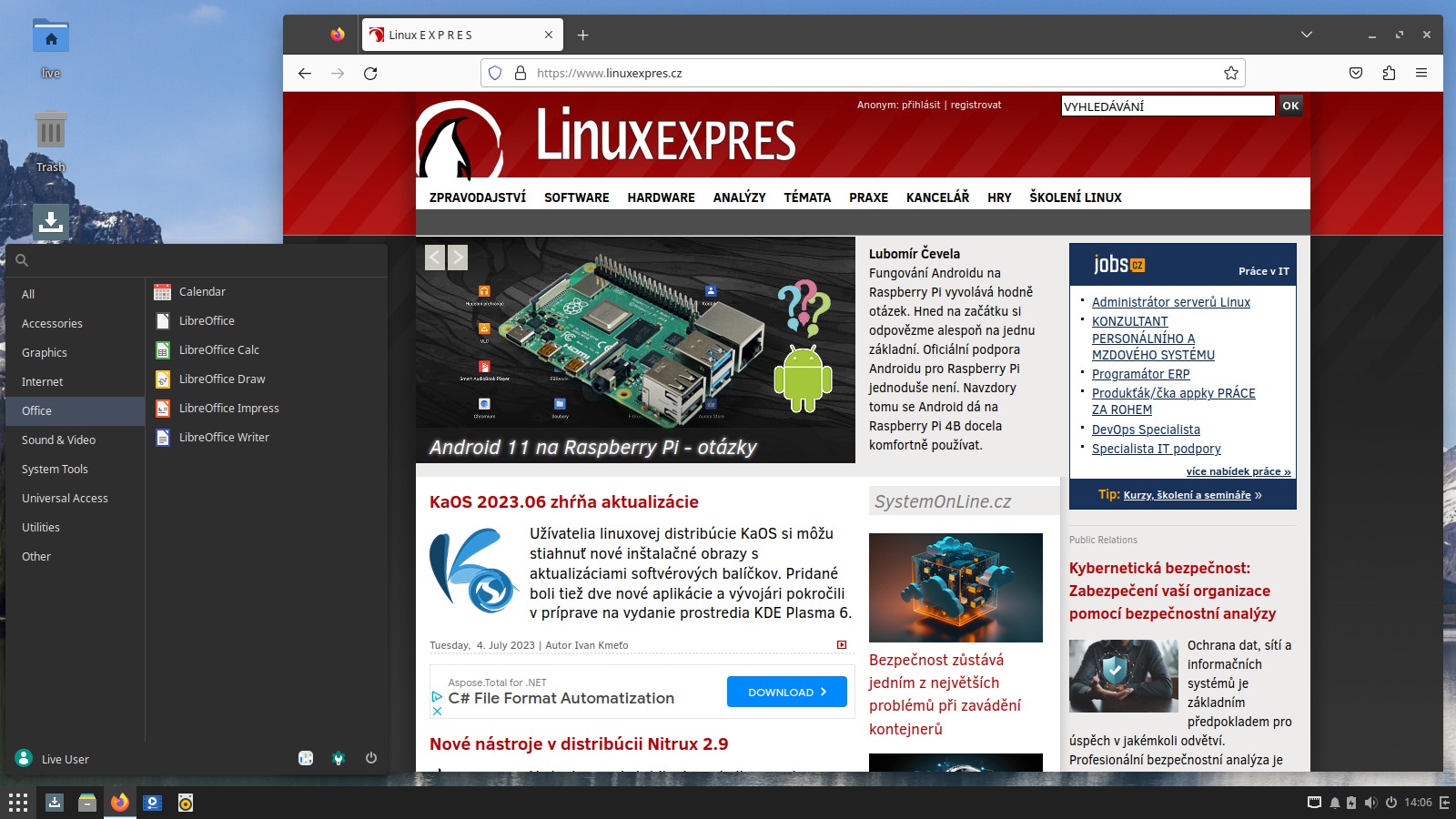
Task: Click the installer download icon in taskbar
Action: 55,803
